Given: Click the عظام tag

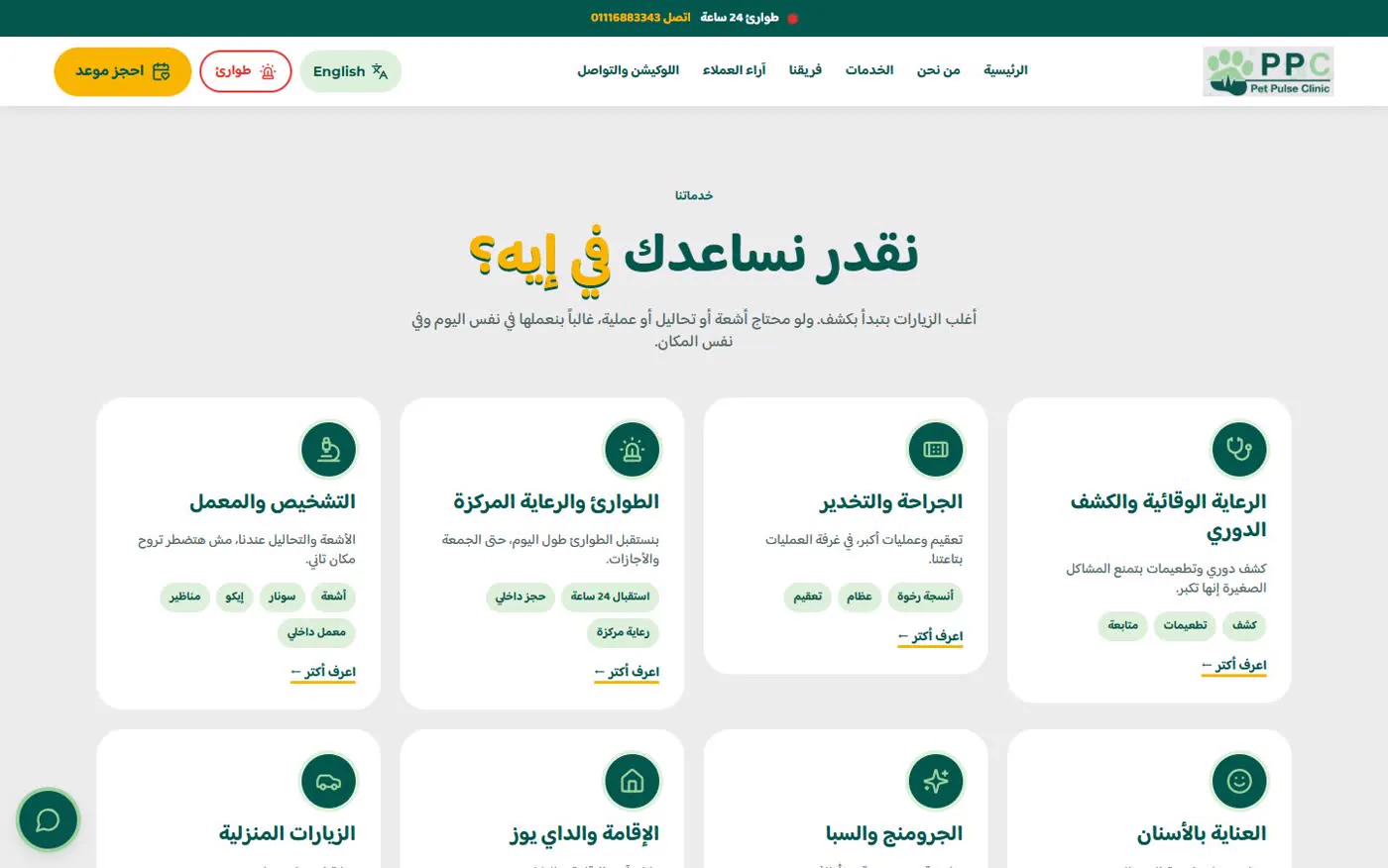Looking at the screenshot, I should (859, 597).
